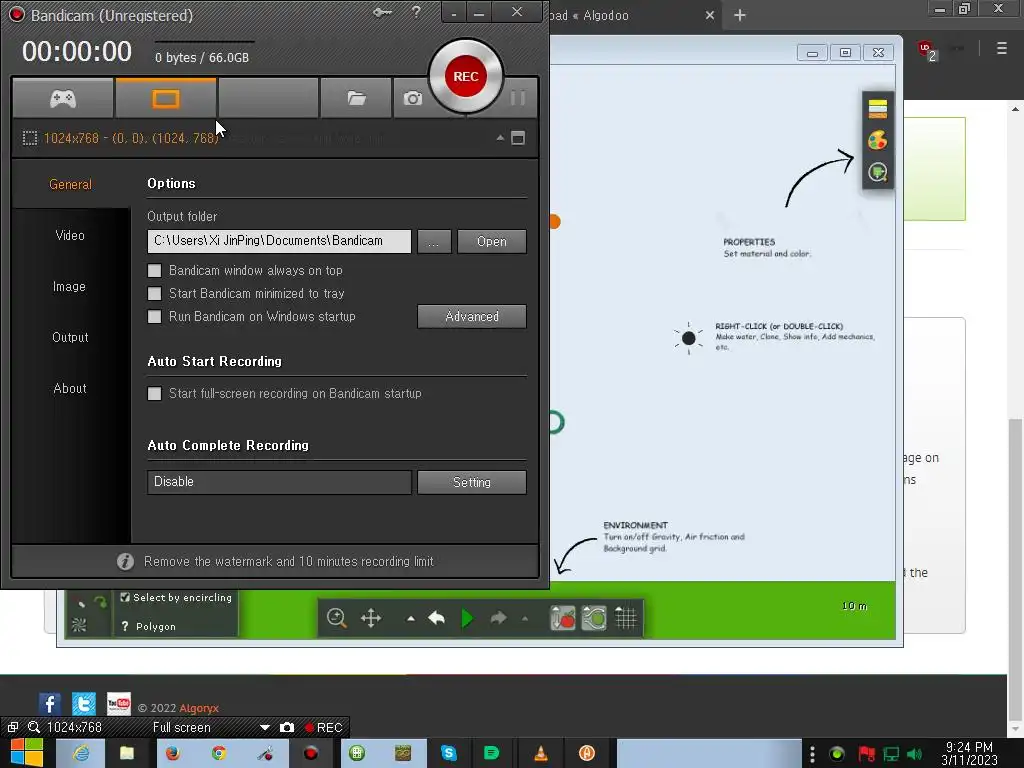Open the Bandicam registration key icon
1024x768 pixels.
click(x=383, y=12)
